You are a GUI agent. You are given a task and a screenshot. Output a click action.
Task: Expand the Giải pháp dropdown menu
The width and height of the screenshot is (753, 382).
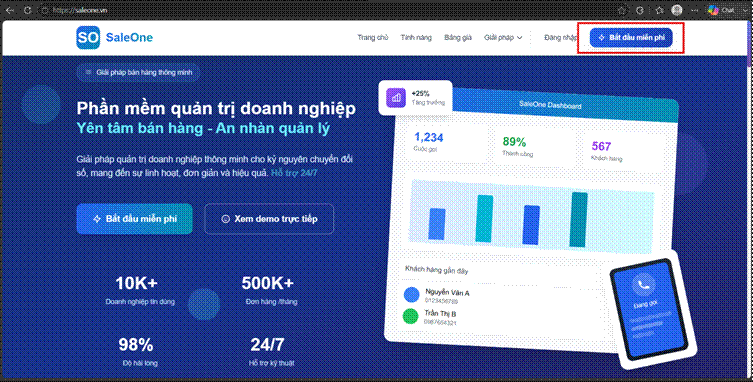pos(503,37)
